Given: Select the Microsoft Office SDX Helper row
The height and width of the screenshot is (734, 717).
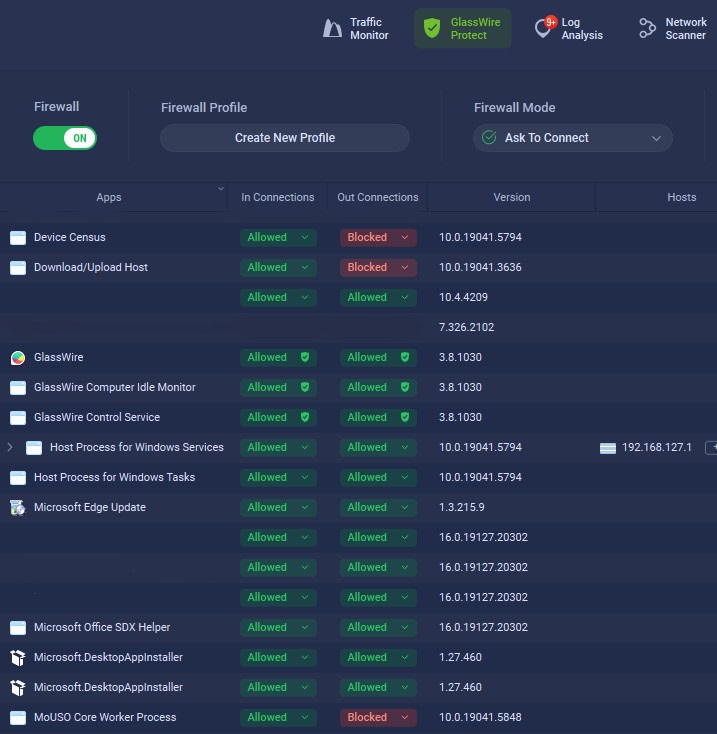Looking at the screenshot, I should (102, 628).
